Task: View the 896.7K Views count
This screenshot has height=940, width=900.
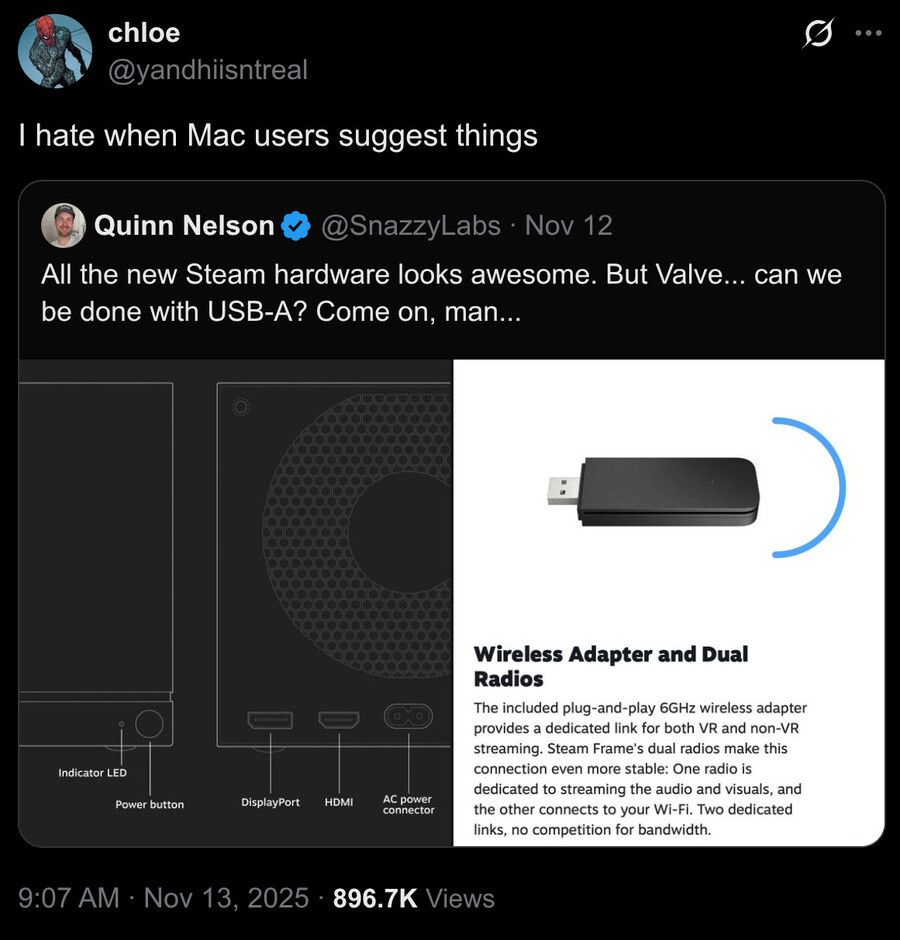Action: point(413,898)
